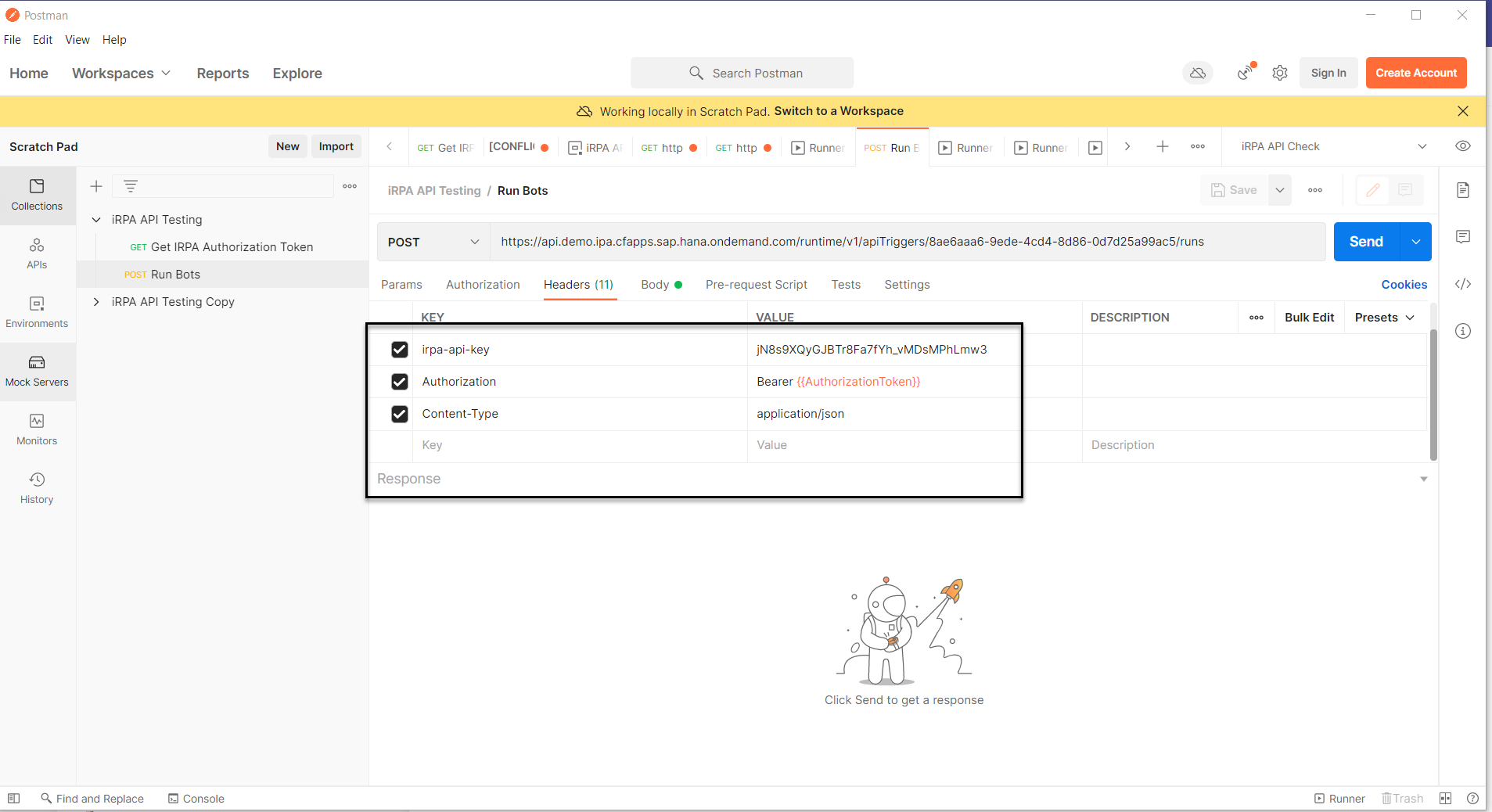Image resolution: width=1492 pixels, height=812 pixels.
Task: Open collections sidebar more options ellipsis
Action: [x=350, y=186]
